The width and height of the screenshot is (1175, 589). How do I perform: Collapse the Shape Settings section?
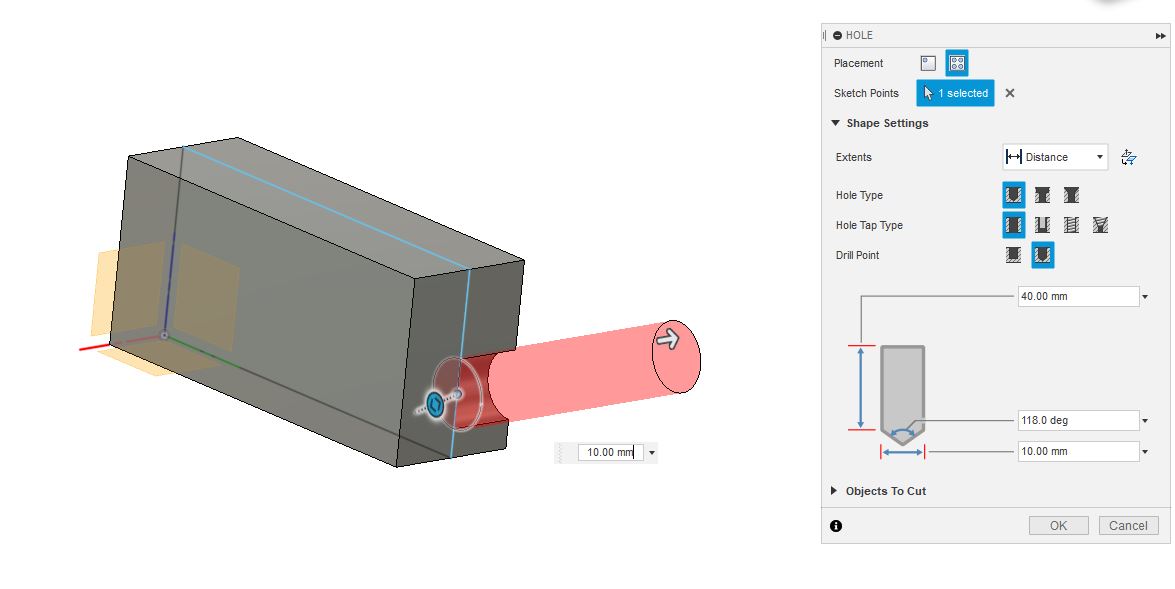pos(836,123)
